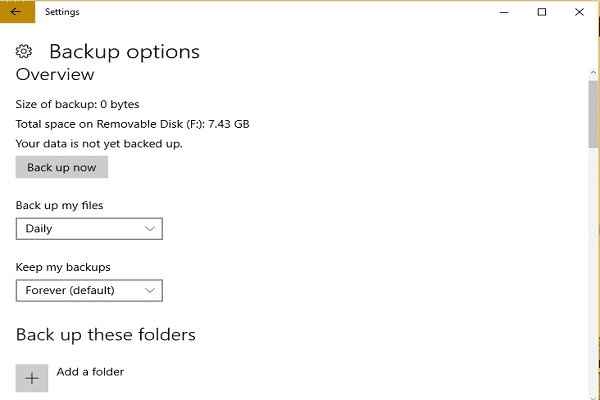Screen dimensions: 600x400
Task: Click the Size of backup text
Action: [78, 104]
